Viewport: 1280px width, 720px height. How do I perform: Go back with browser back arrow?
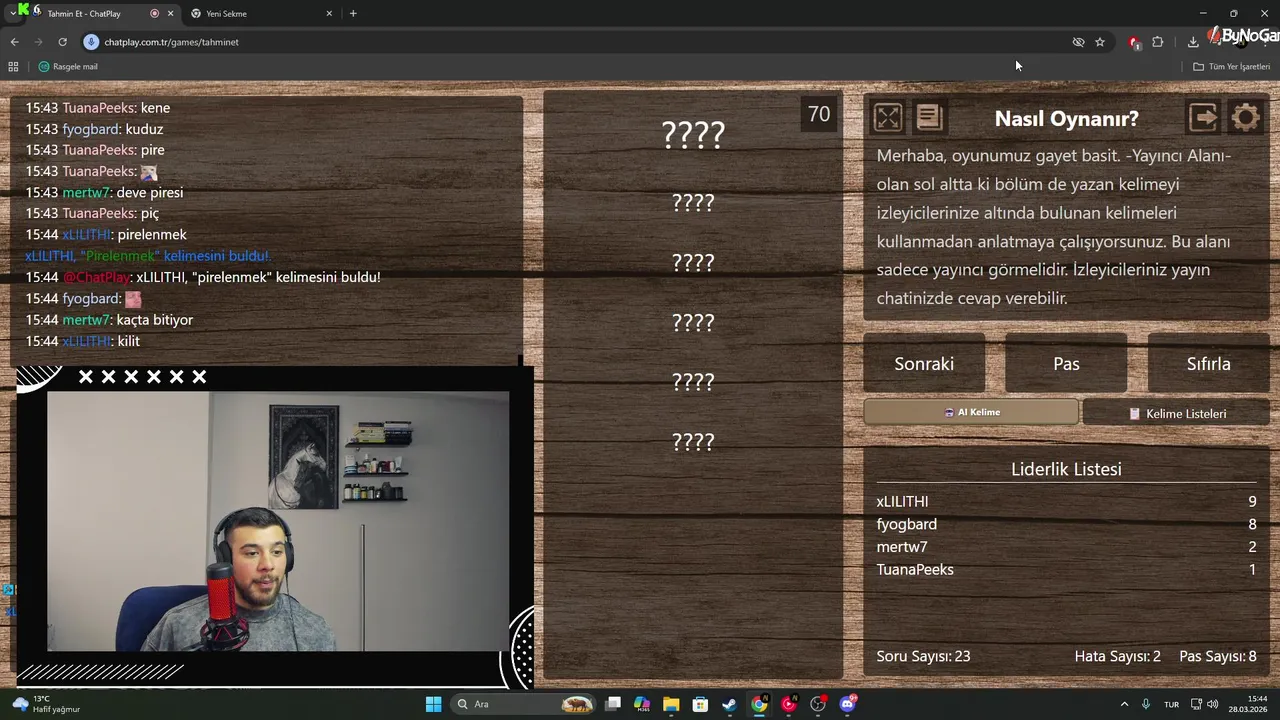click(x=14, y=42)
